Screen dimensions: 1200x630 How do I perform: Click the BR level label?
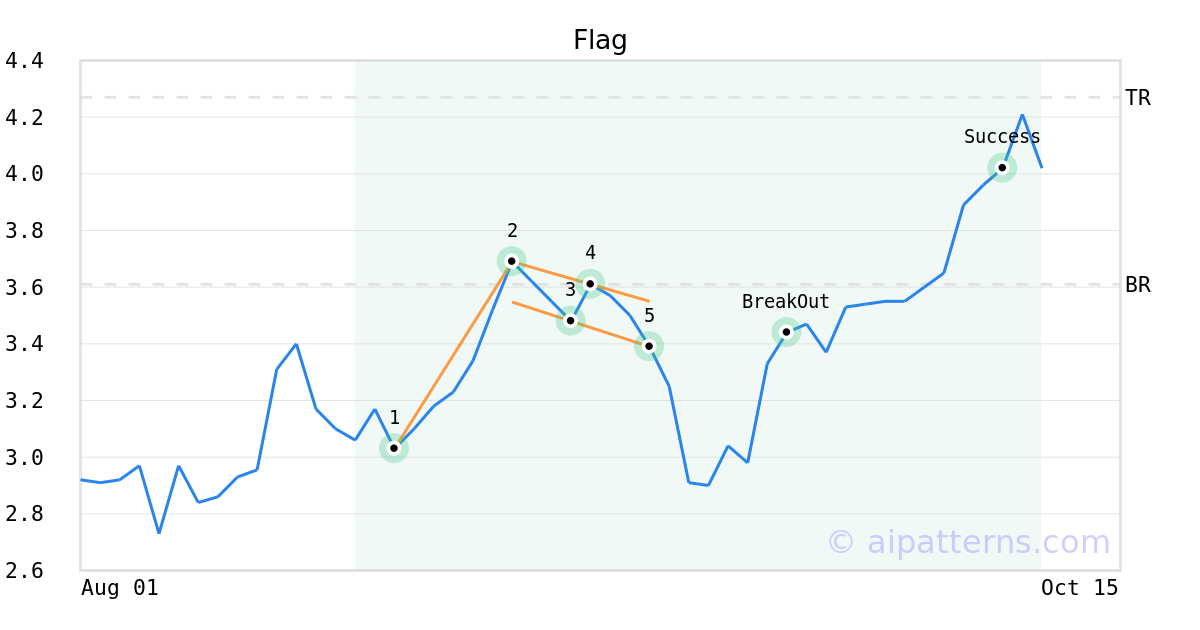[x=1138, y=285]
